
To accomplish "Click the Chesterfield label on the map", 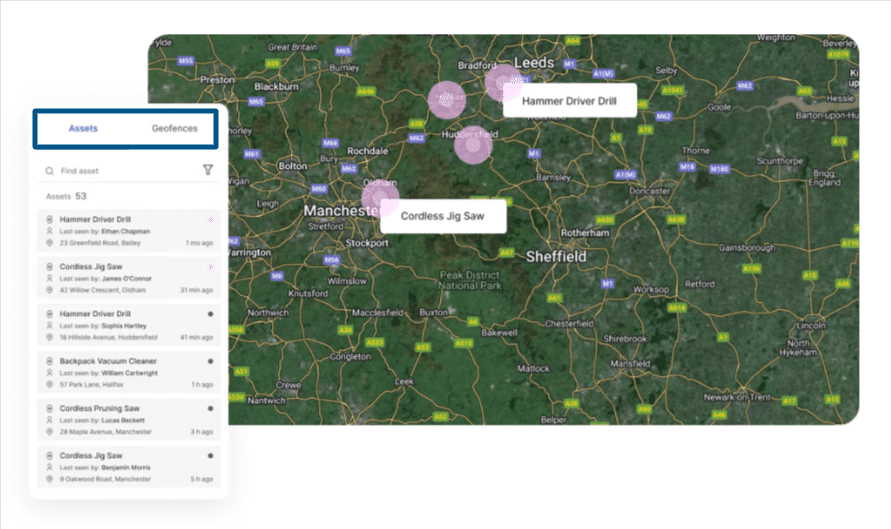I will [x=569, y=323].
